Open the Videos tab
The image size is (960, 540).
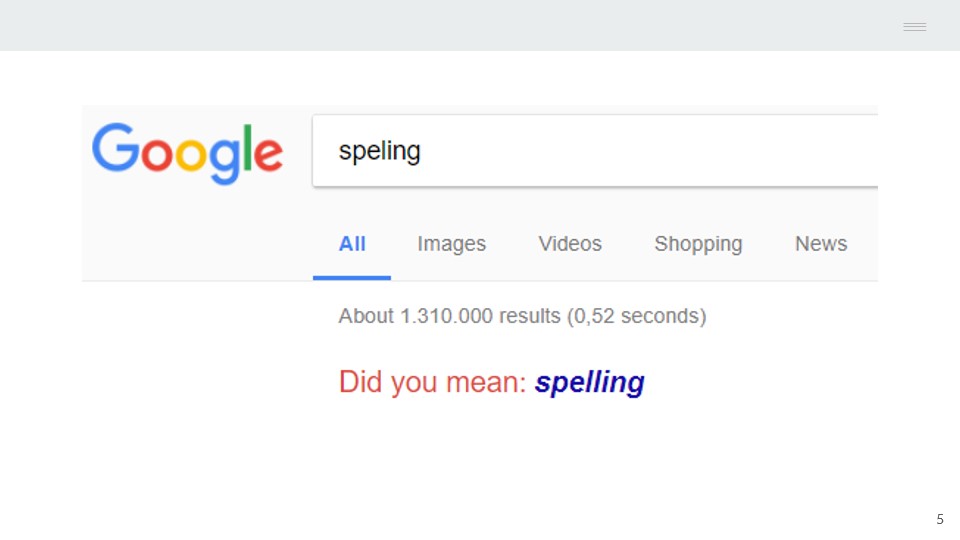pyautogui.click(x=570, y=244)
